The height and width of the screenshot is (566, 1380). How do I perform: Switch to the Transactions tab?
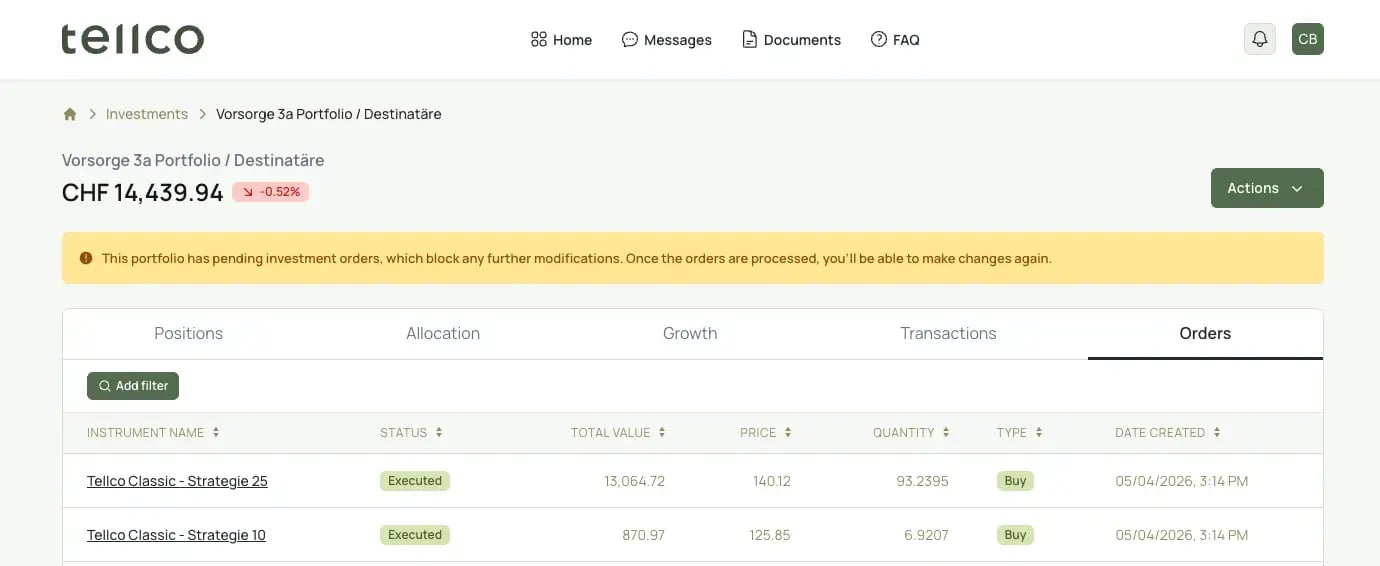(x=948, y=334)
